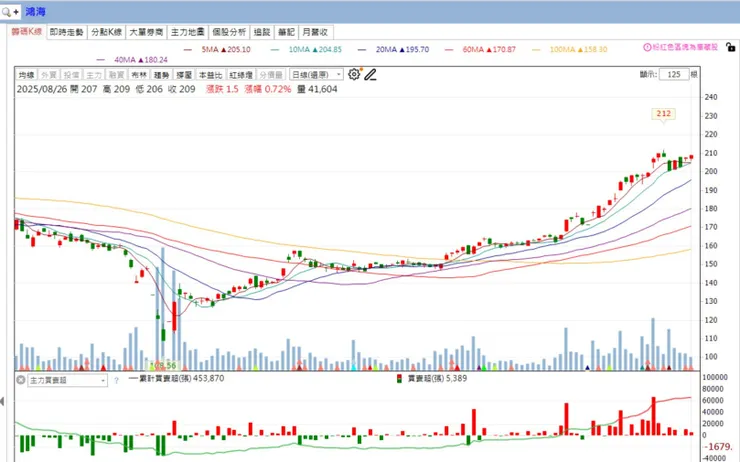
Task: Toggle the 投信 overlay button
Action: coord(72,75)
